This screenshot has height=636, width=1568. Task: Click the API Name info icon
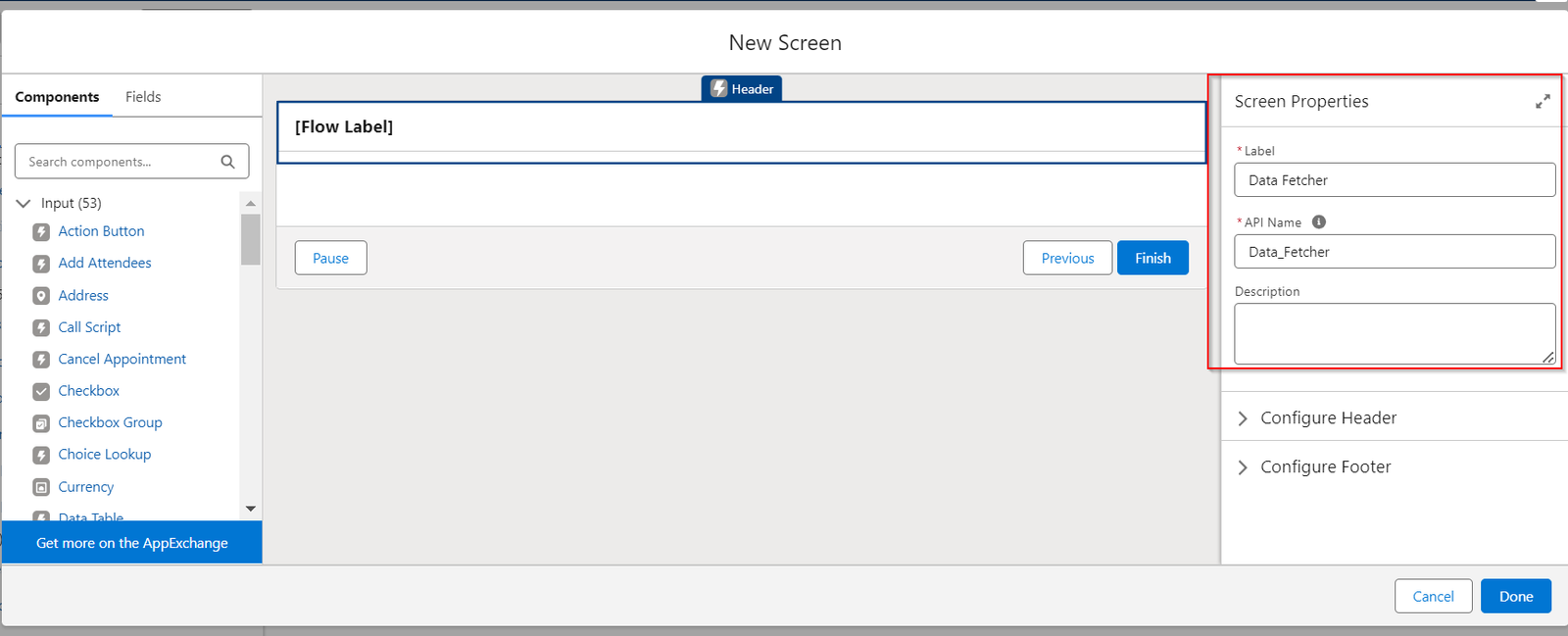1319,221
